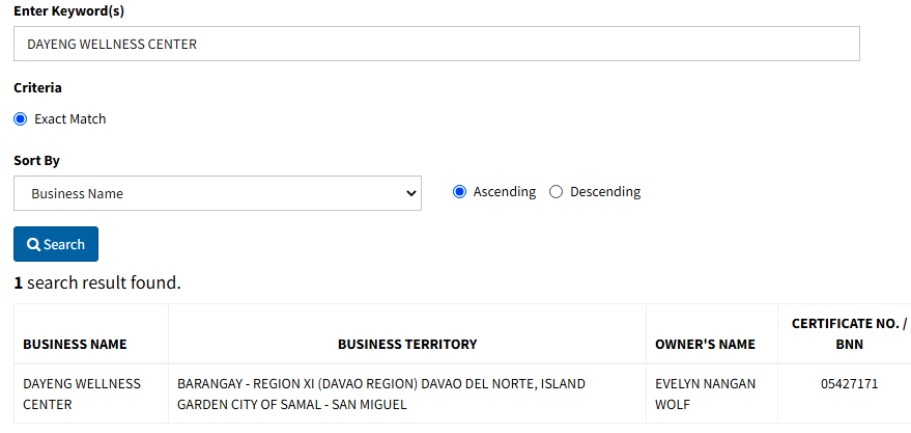The image size is (911, 433).
Task: Select owner name EVELYN NANGAN WOLF
Action: click(698, 393)
